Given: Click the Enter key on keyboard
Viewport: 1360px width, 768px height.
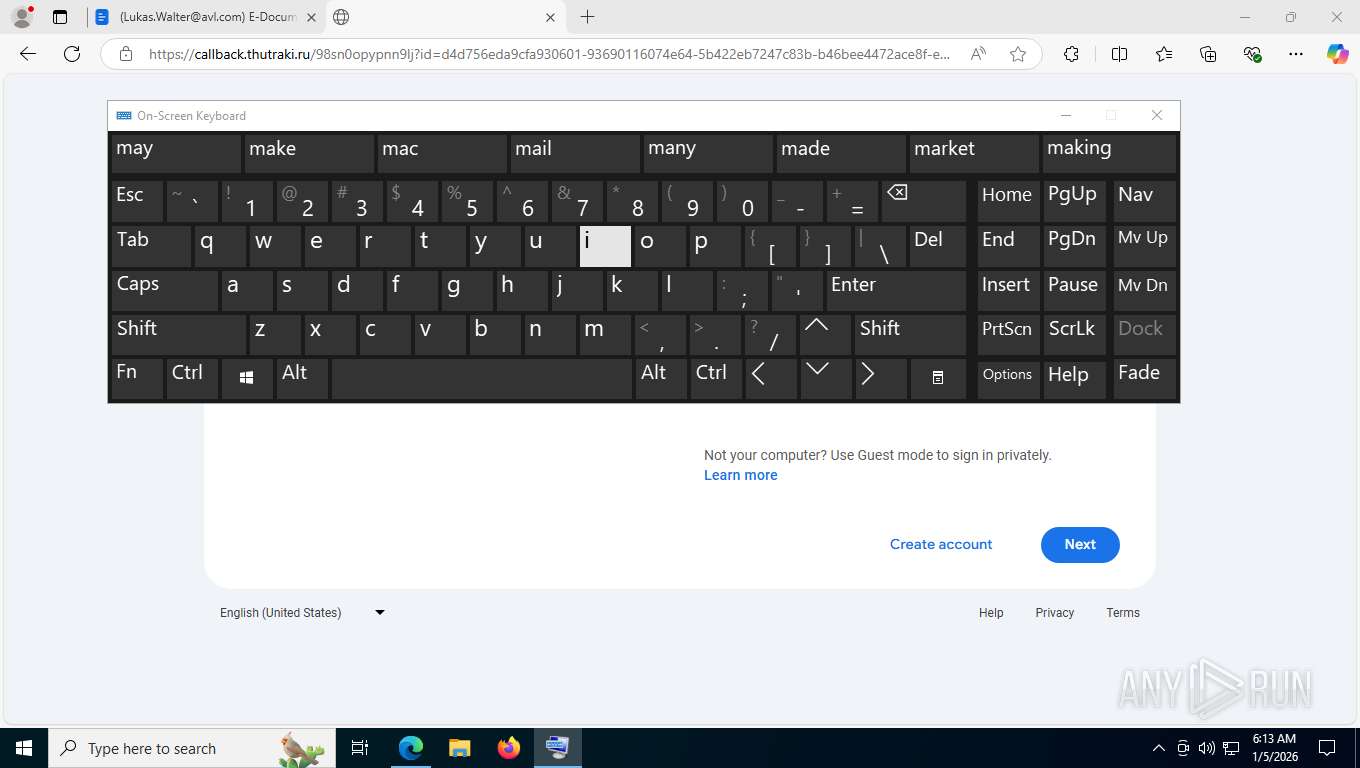Looking at the screenshot, I should (896, 290).
